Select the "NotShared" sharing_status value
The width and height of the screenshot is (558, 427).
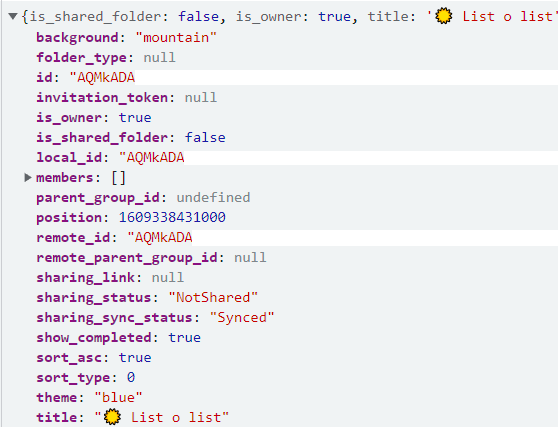click(x=213, y=297)
